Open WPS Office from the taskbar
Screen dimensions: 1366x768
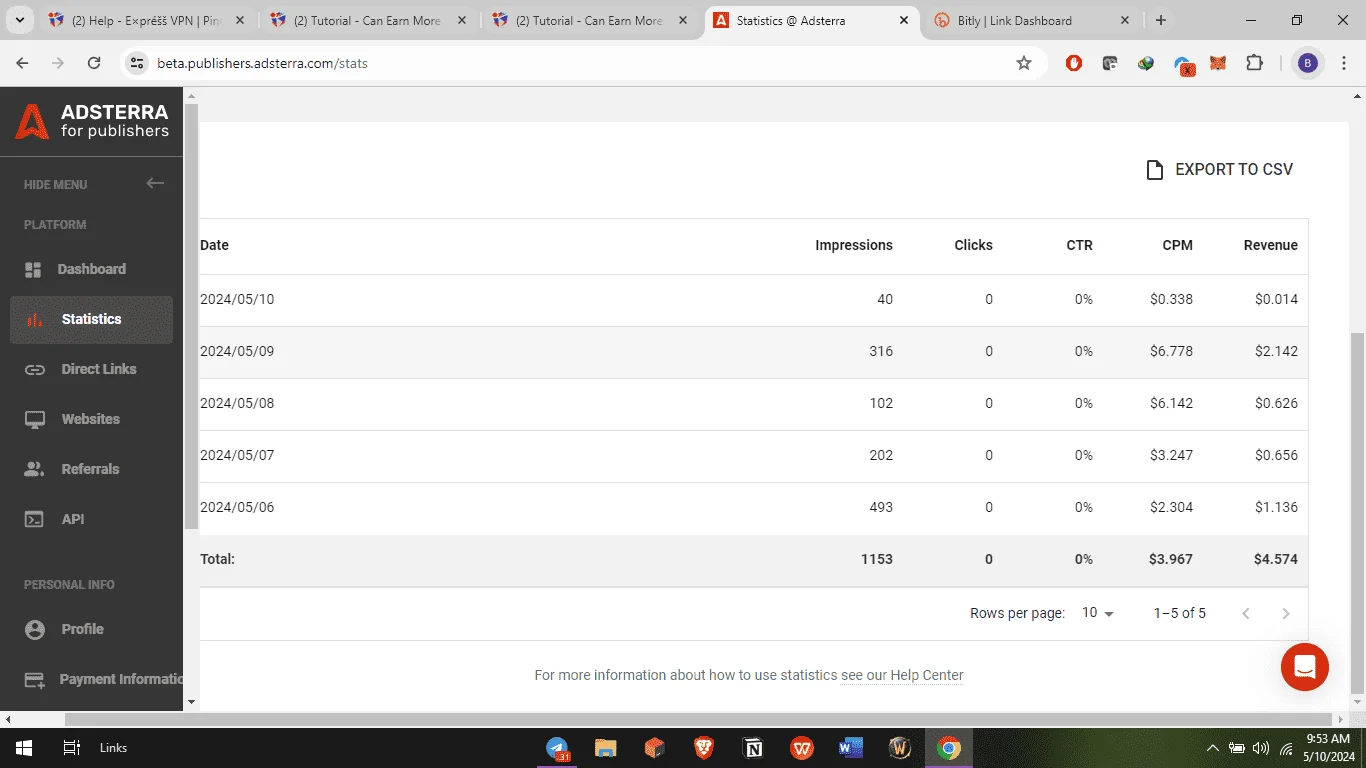(x=802, y=748)
